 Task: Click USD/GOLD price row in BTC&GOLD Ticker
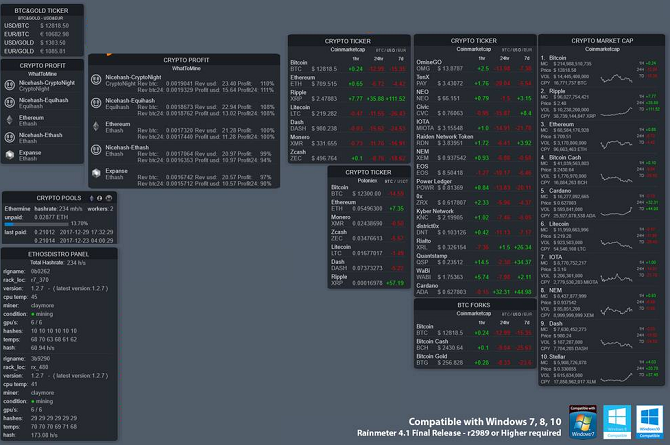[35, 43]
